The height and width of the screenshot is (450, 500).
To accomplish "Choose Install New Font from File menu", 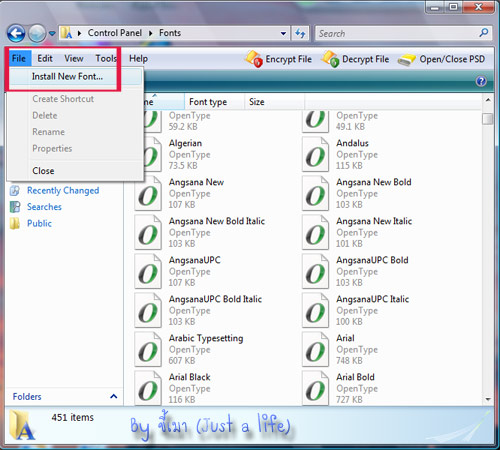I will (x=75, y=77).
